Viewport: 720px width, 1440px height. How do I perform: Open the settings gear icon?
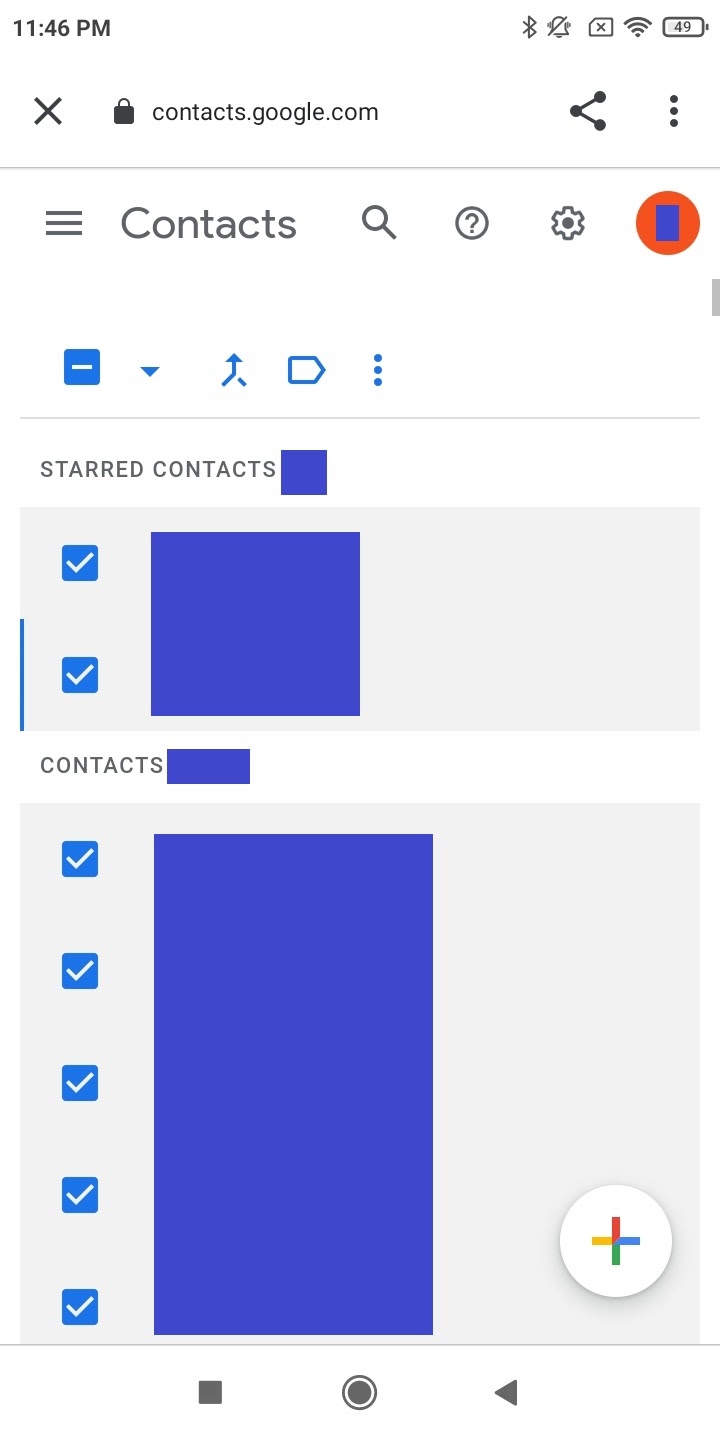tap(568, 224)
